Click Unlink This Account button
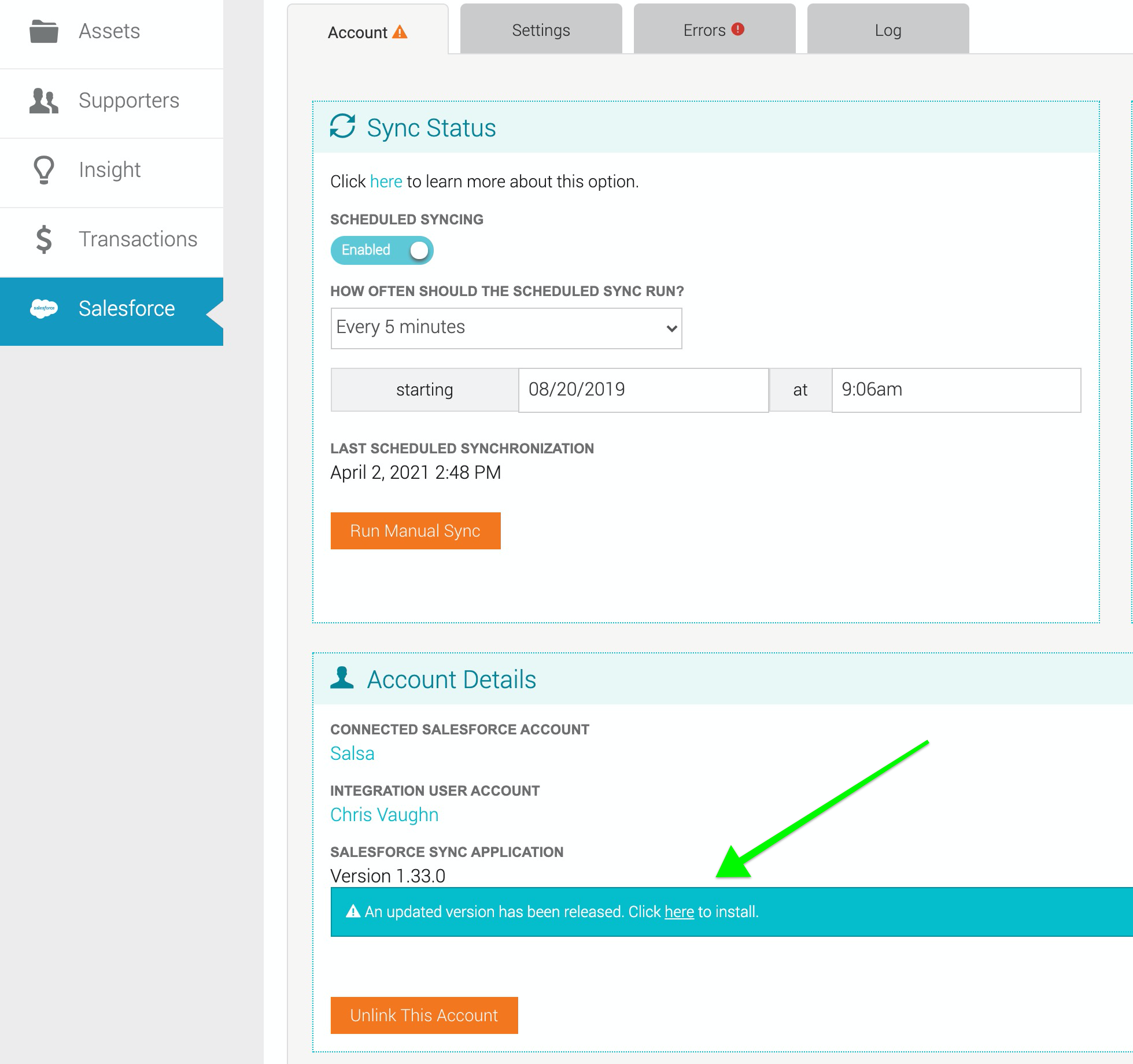Viewport: 1133px width, 1064px height. (x=424, y=1015)
